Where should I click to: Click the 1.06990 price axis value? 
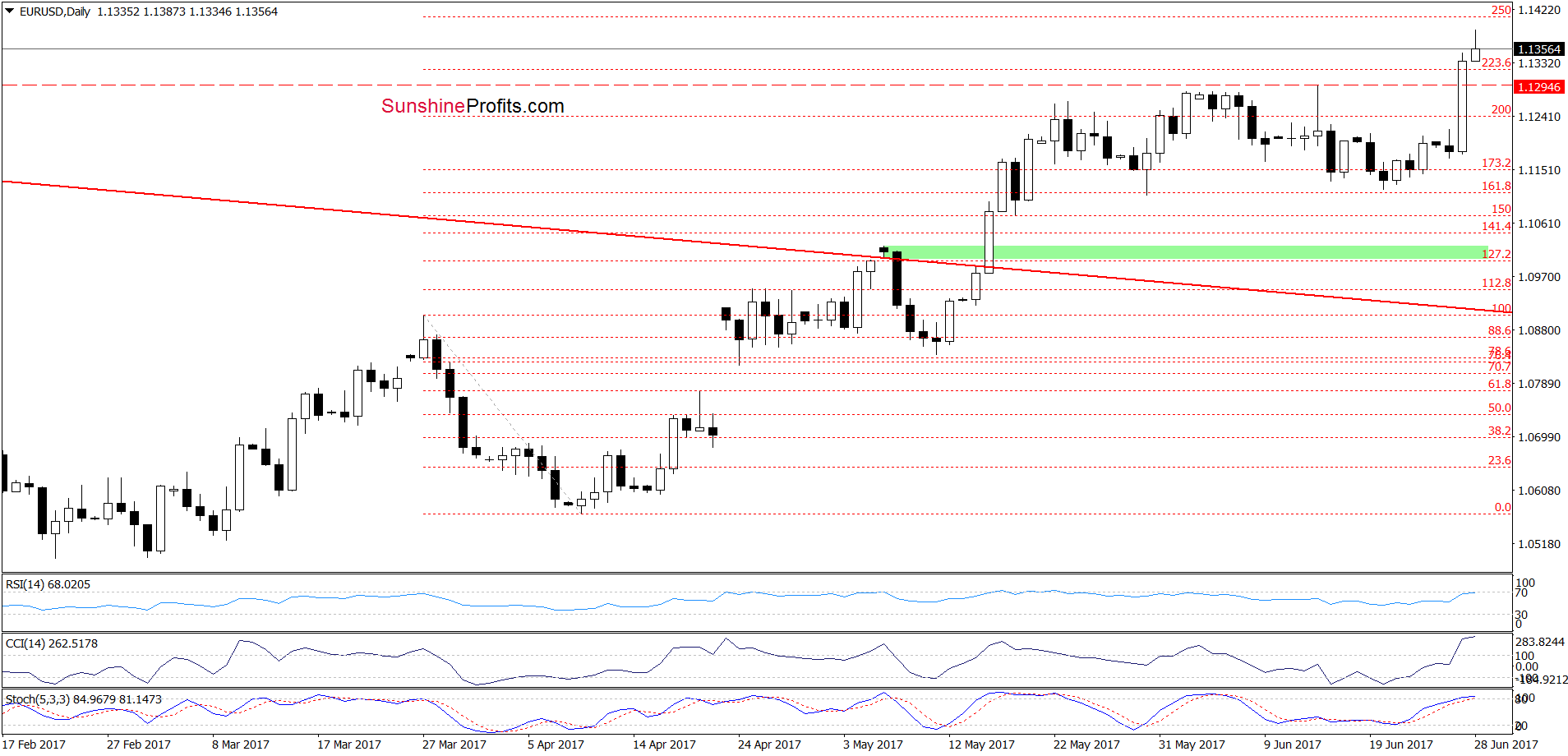click(x=1538, y=437)
